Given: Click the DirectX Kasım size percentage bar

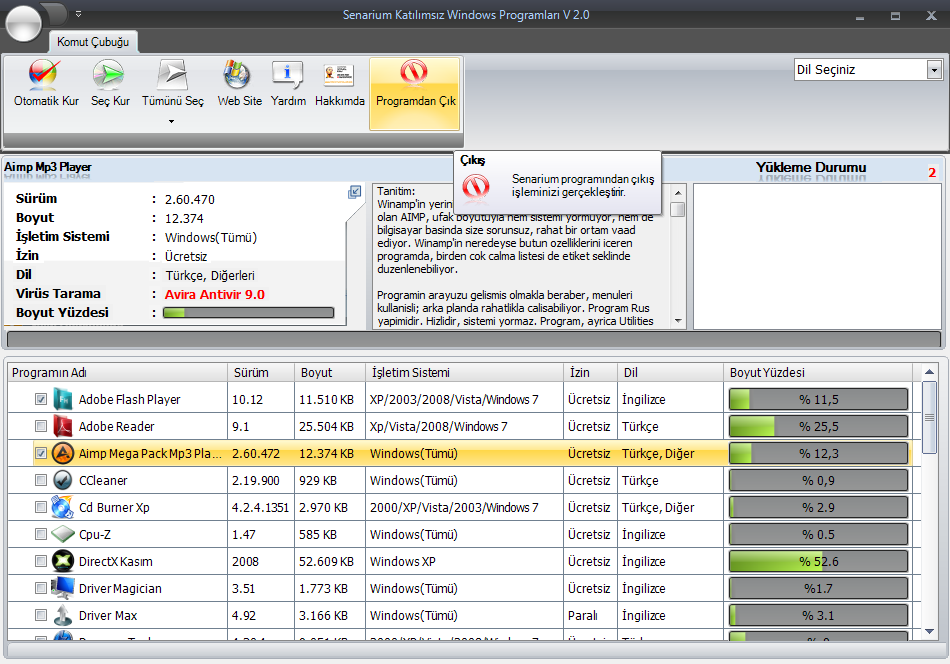Looking at the screenshot, I should pyautogui.click(x=818, y=561).
